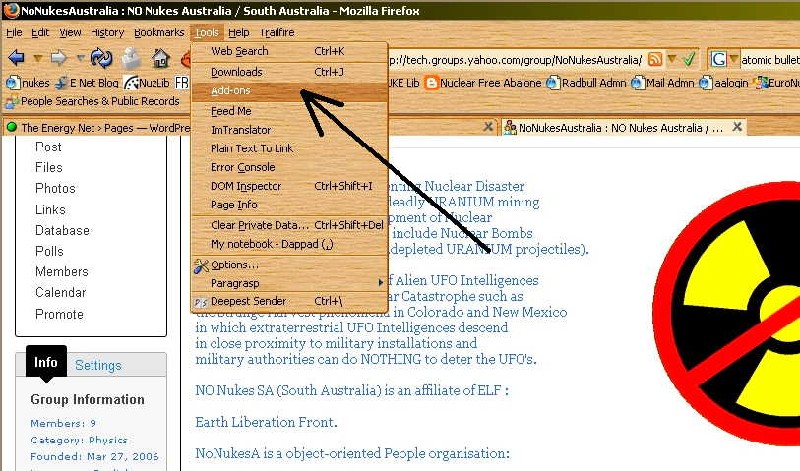
Task: Open the Nuclear Free Abaone bookmark
Action: [x=483, y=83]
